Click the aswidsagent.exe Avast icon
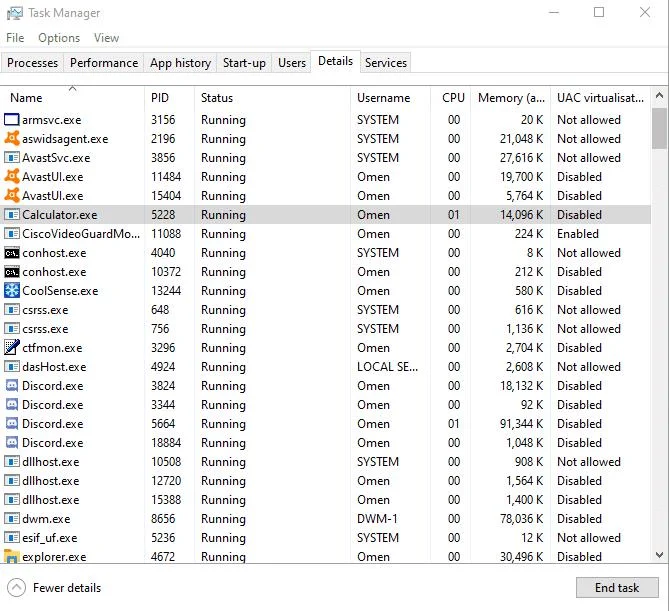Screen dimensions: 669x611 (12, 139)
